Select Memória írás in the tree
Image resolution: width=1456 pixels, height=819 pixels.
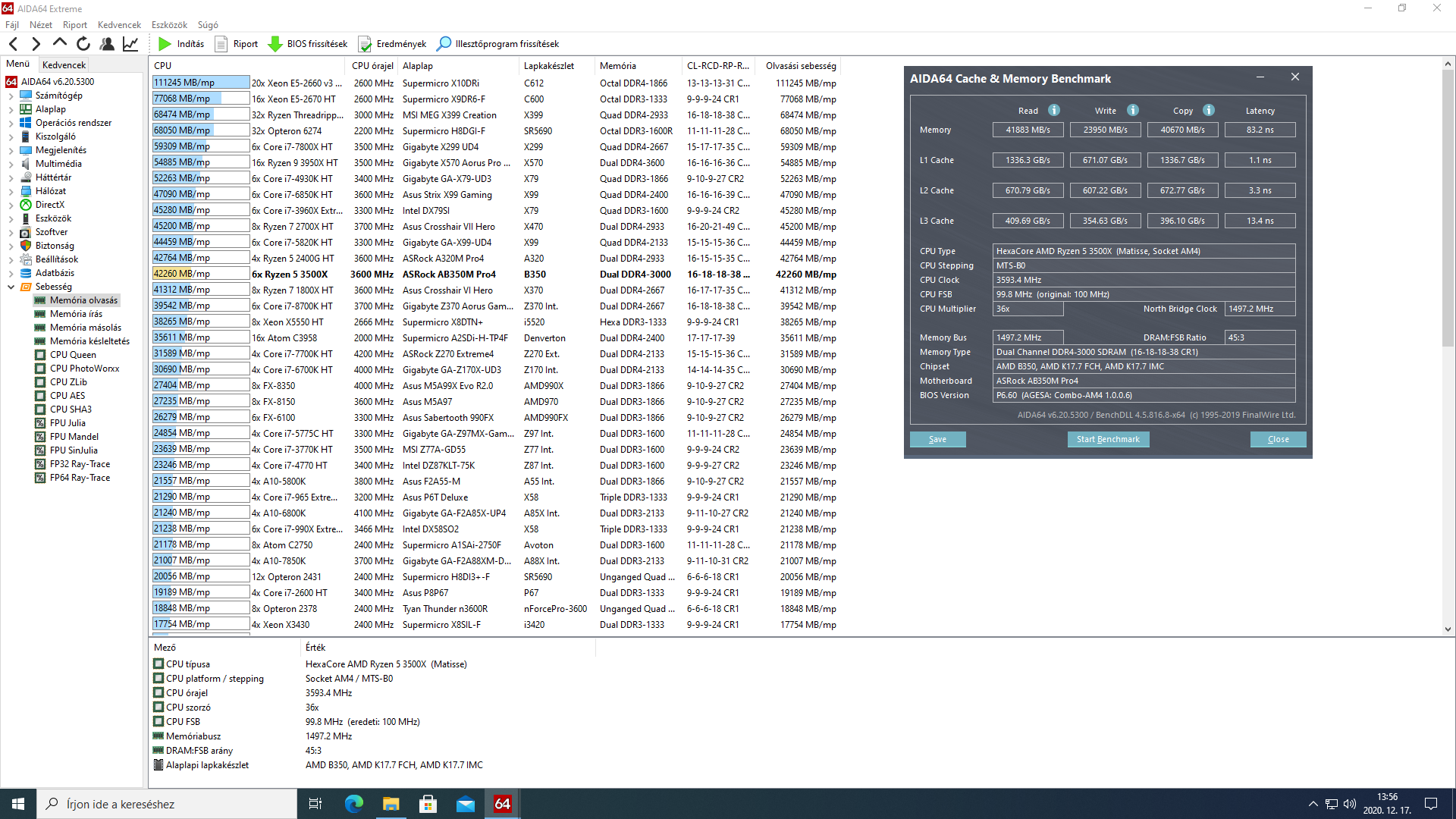coord(76,314)
